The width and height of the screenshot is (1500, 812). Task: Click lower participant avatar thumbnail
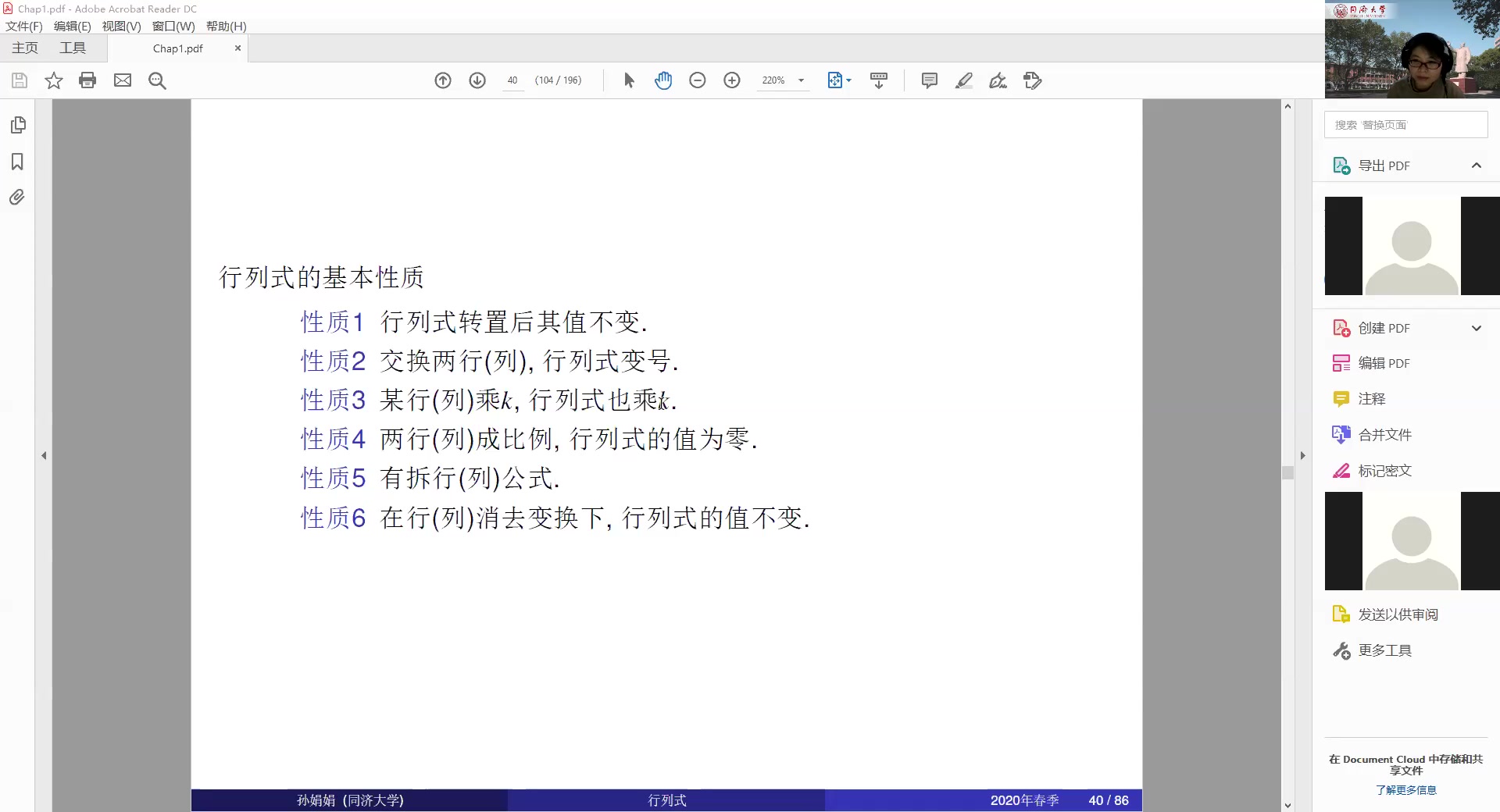click(x=1412, y=541)
